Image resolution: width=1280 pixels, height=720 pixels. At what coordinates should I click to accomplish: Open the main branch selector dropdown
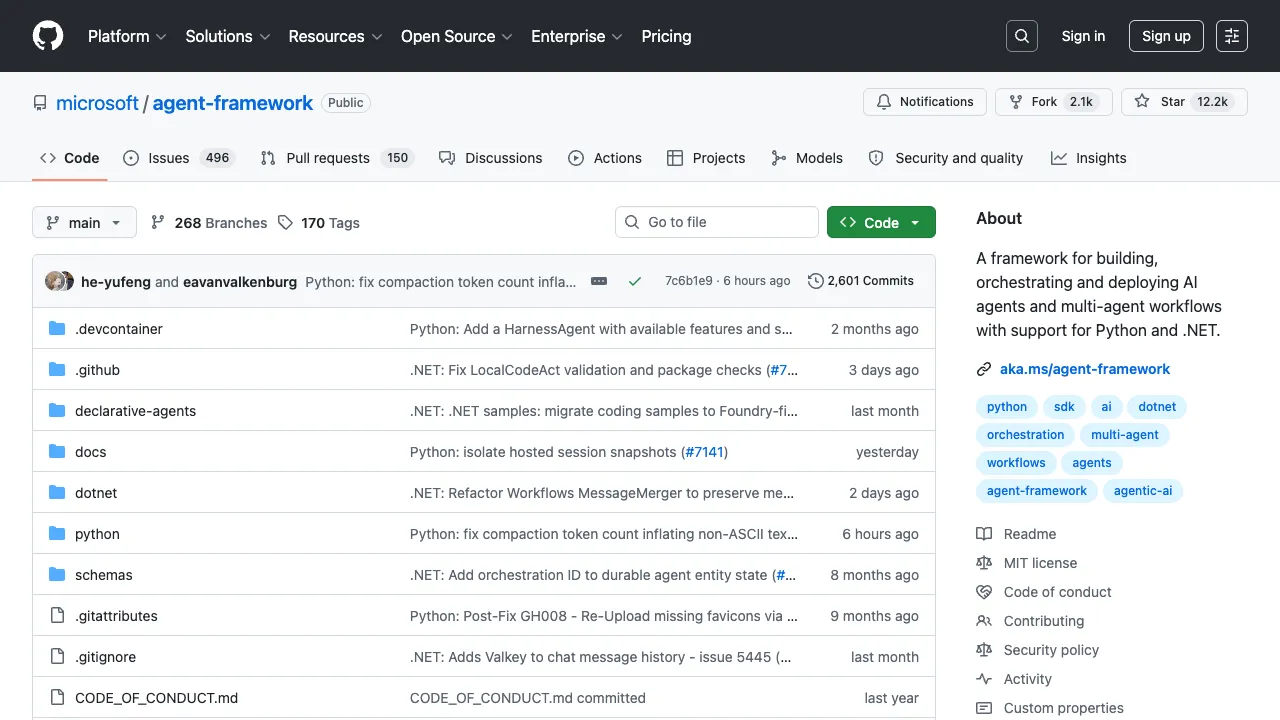tap(84, 222)
